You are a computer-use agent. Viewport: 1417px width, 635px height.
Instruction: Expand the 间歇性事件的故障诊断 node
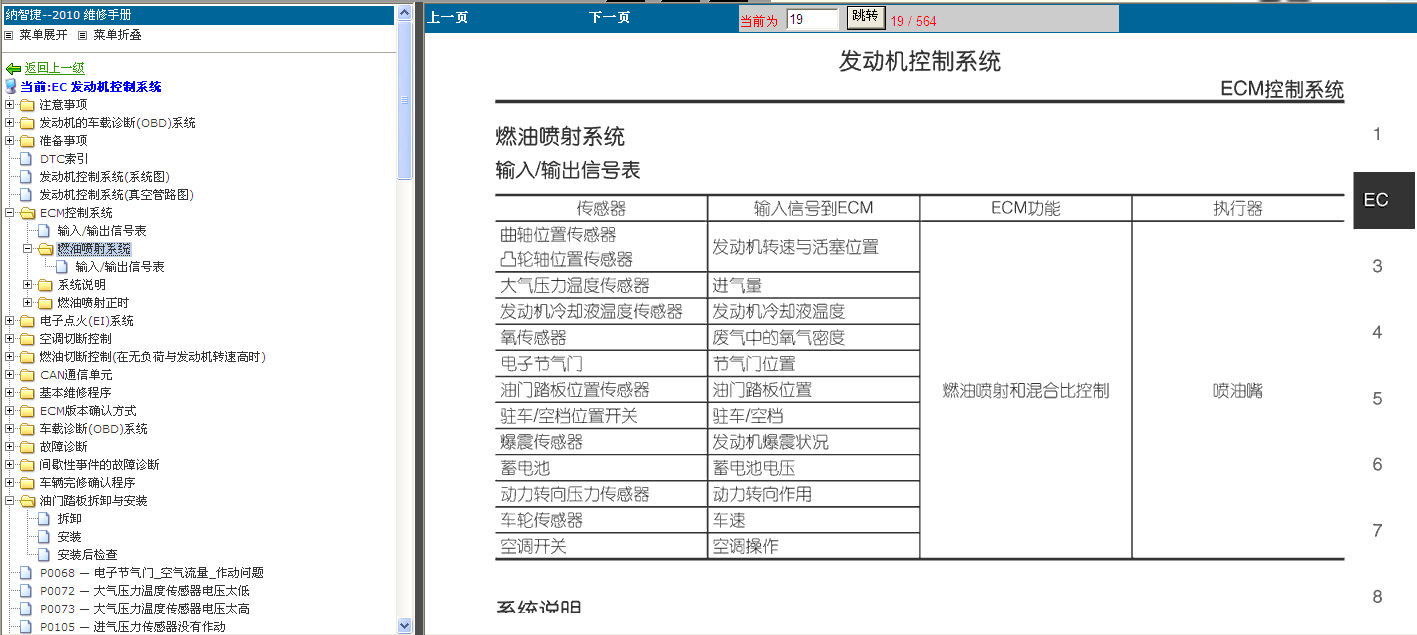[10, 465]
